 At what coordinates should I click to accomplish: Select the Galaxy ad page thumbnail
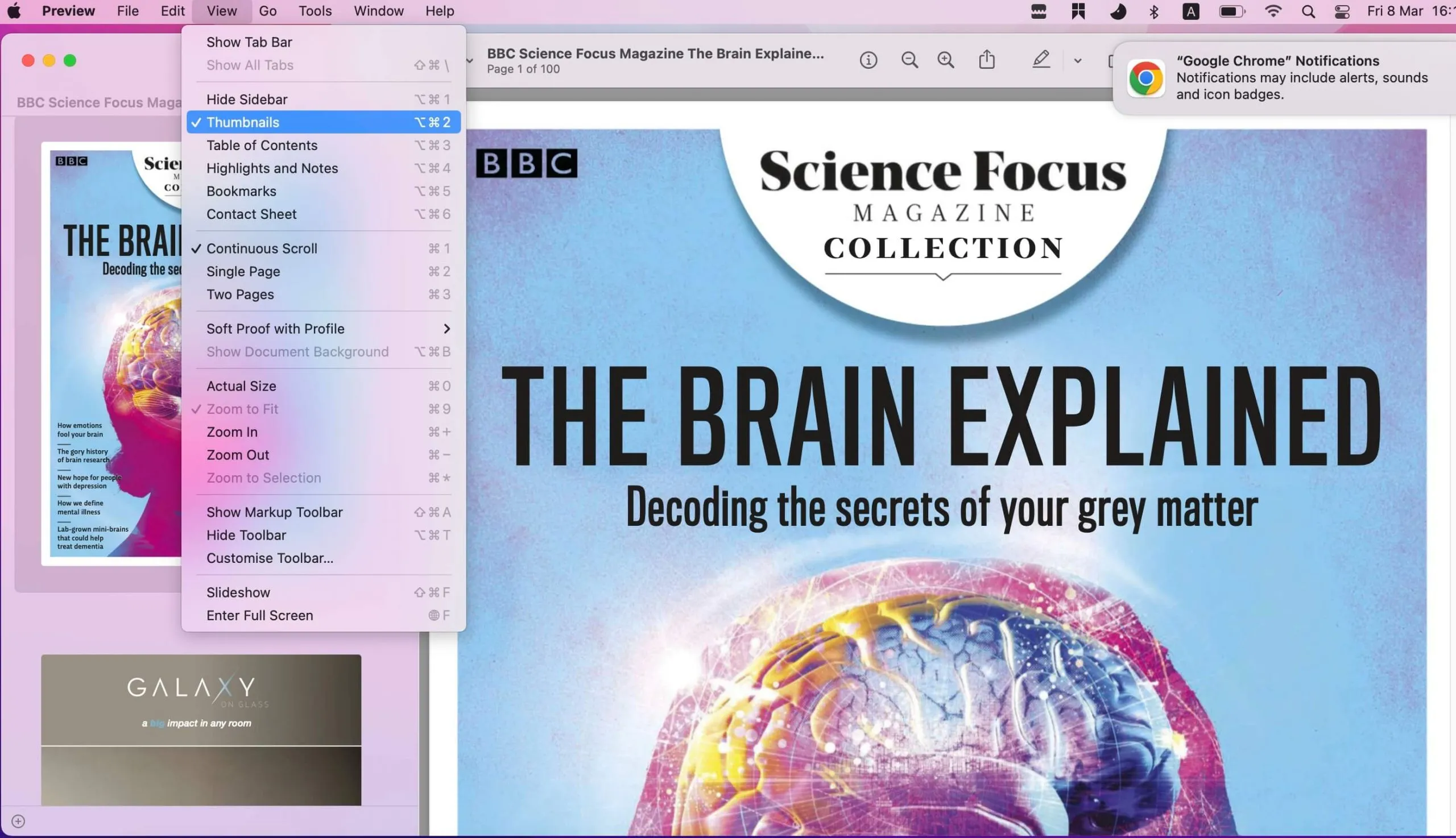(x=201, y=729)
